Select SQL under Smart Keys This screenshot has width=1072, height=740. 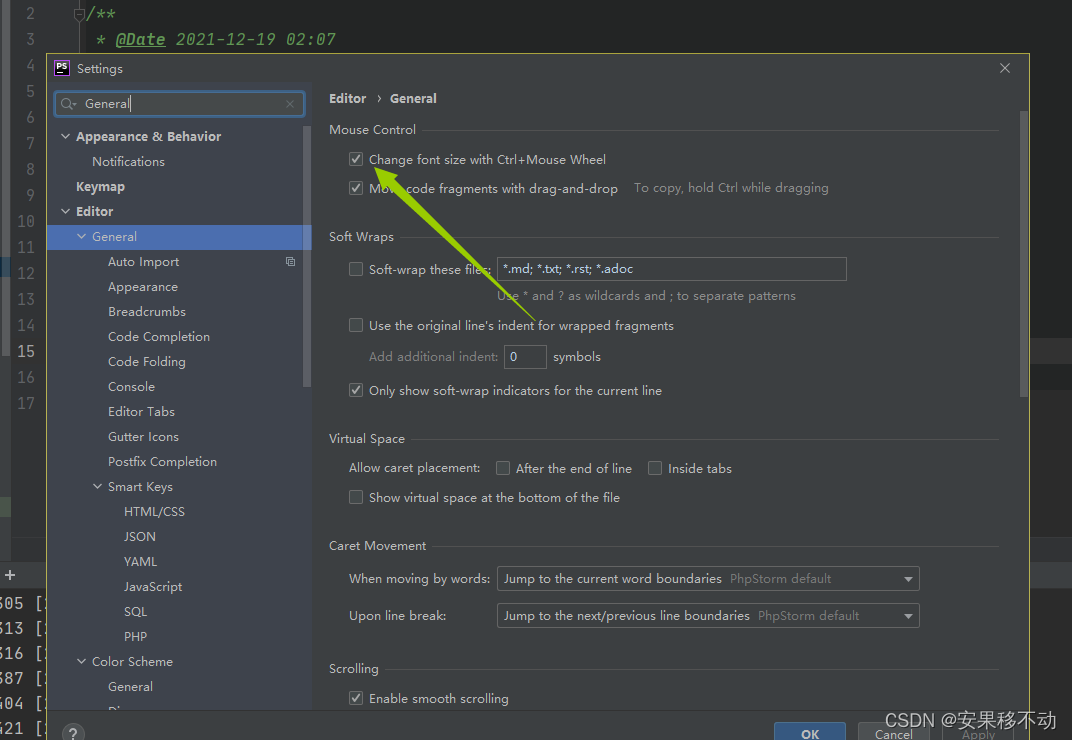pos(135,611)
